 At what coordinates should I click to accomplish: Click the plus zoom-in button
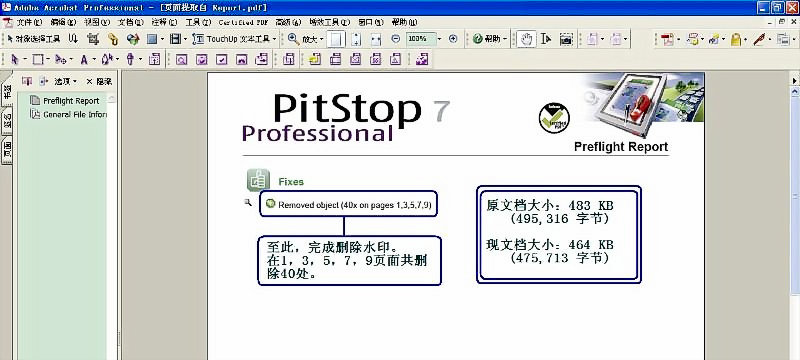453,39
